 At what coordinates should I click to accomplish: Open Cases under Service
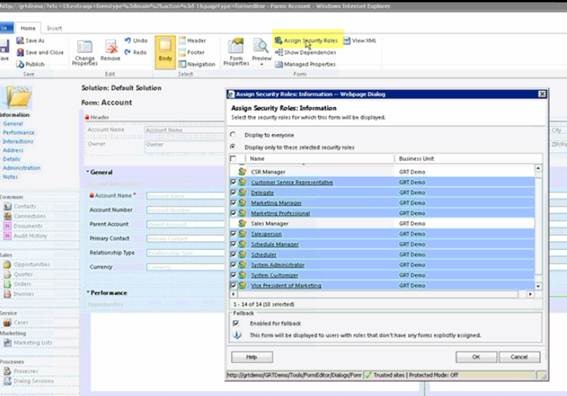point(16,322)
